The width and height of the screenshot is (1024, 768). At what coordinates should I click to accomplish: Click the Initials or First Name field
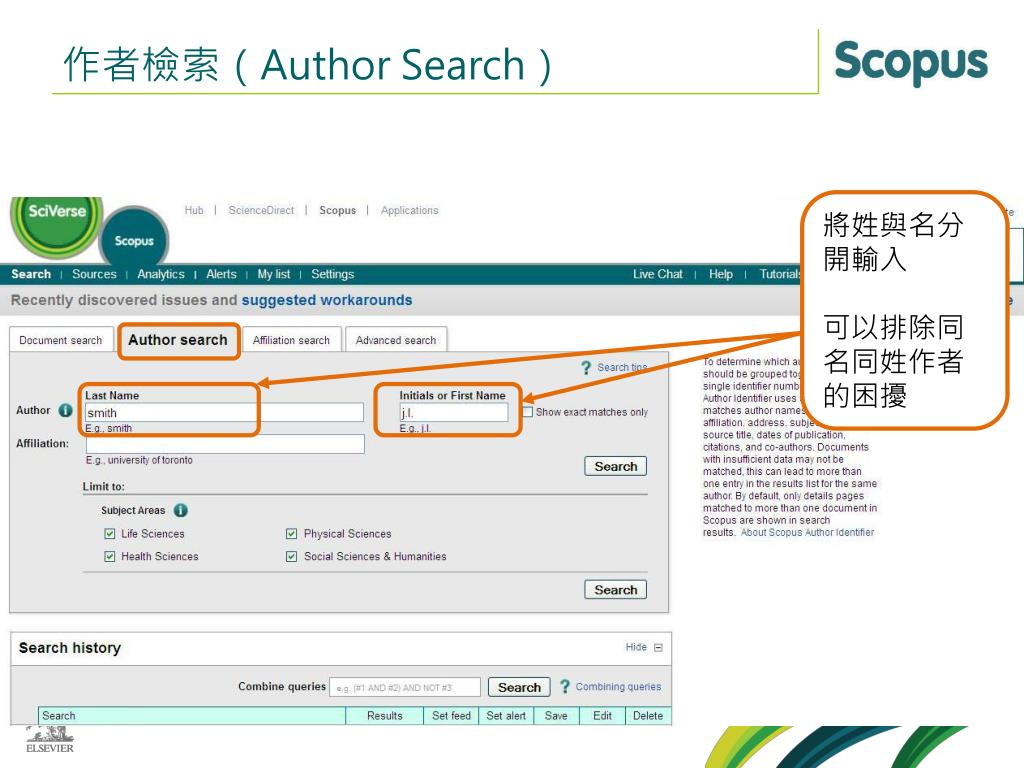coord(454,412)
